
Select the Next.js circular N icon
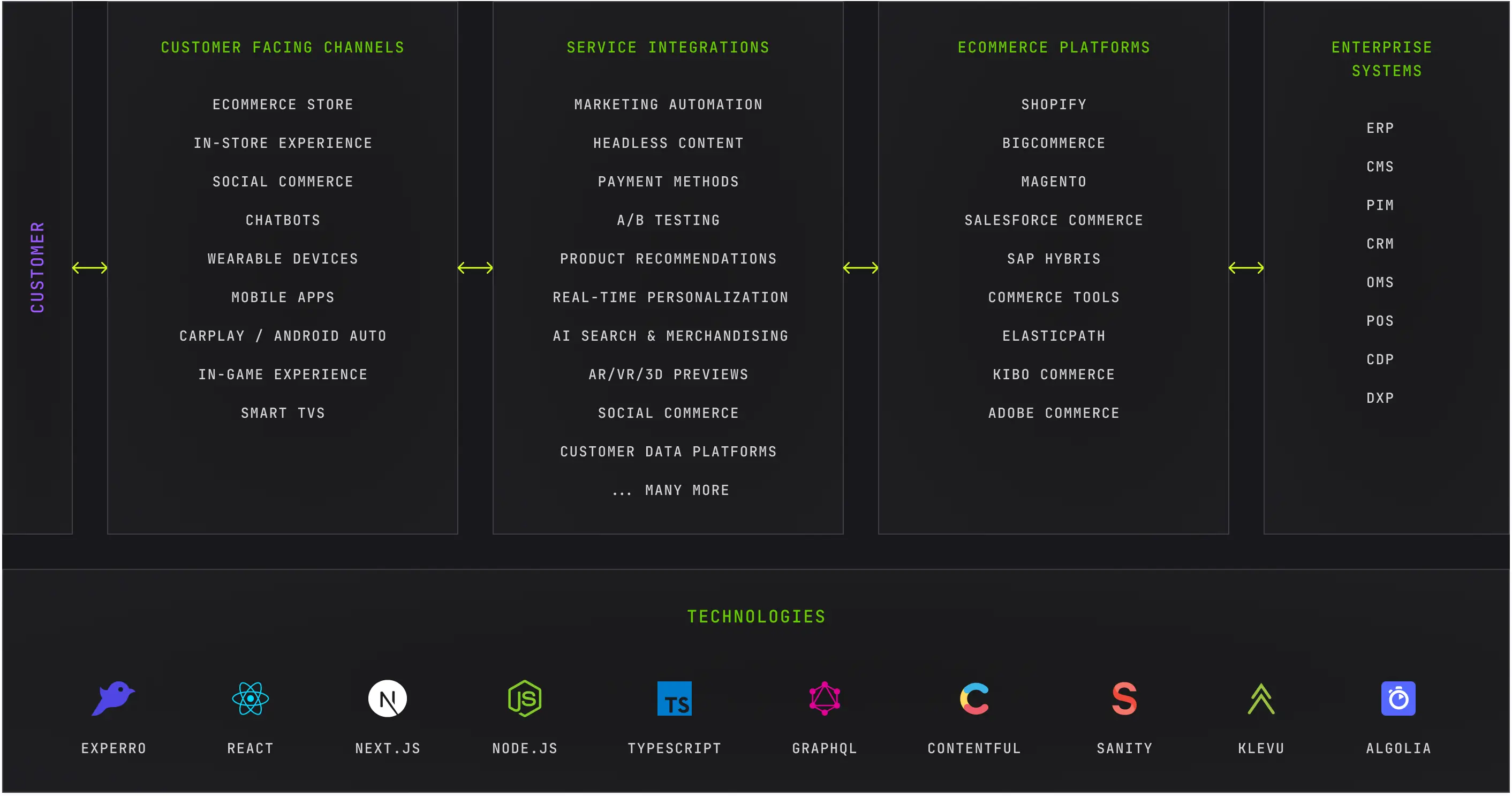388,699
